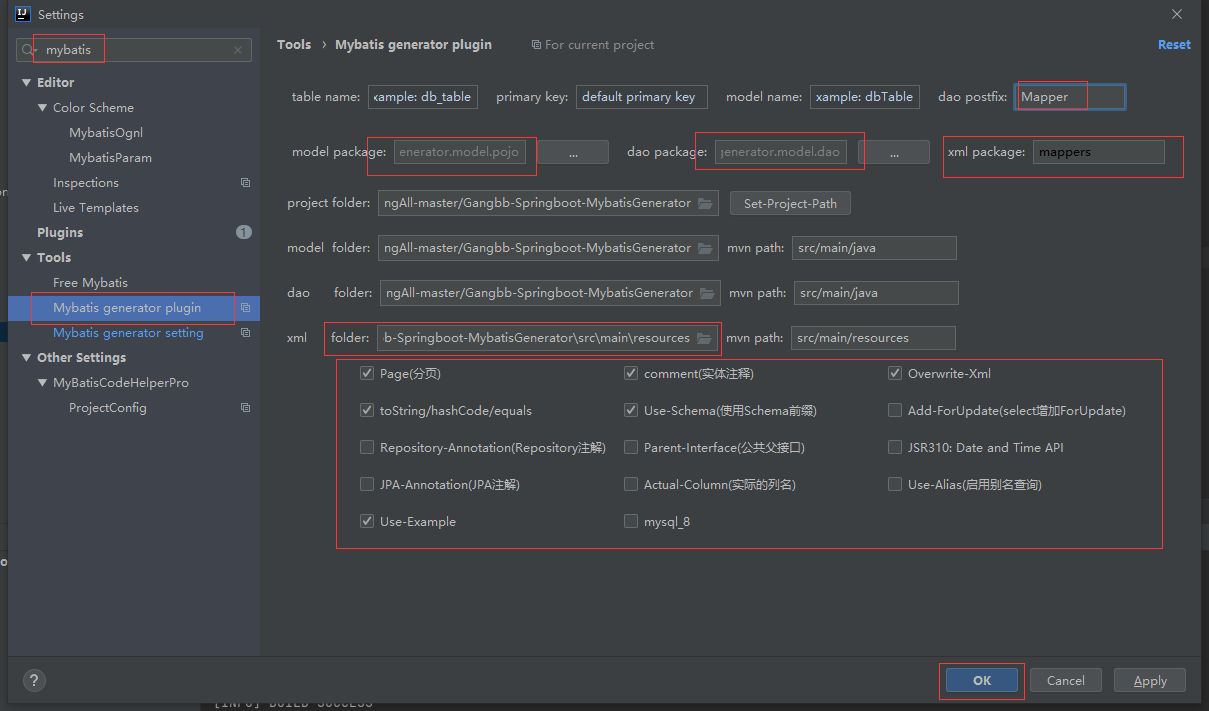Screen dimensions: 1209x711
Task: Collapse the Other Settings section
Action: [27, 358]
